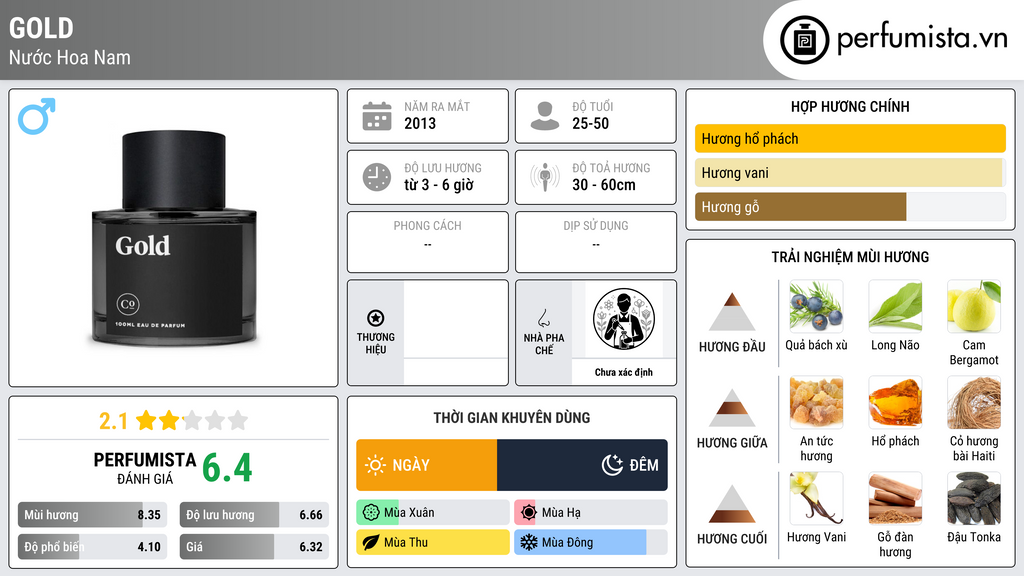
Task: Click the summer sun icon beside Mùa Hạ
Action: pyautogui.click(x=529, y=513)
